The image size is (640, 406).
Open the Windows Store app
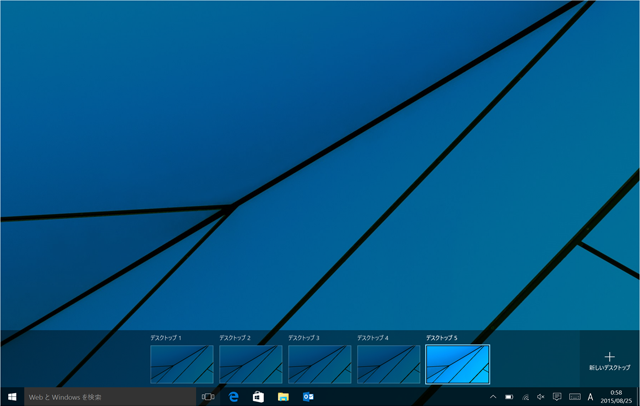[x=258, y=397]
